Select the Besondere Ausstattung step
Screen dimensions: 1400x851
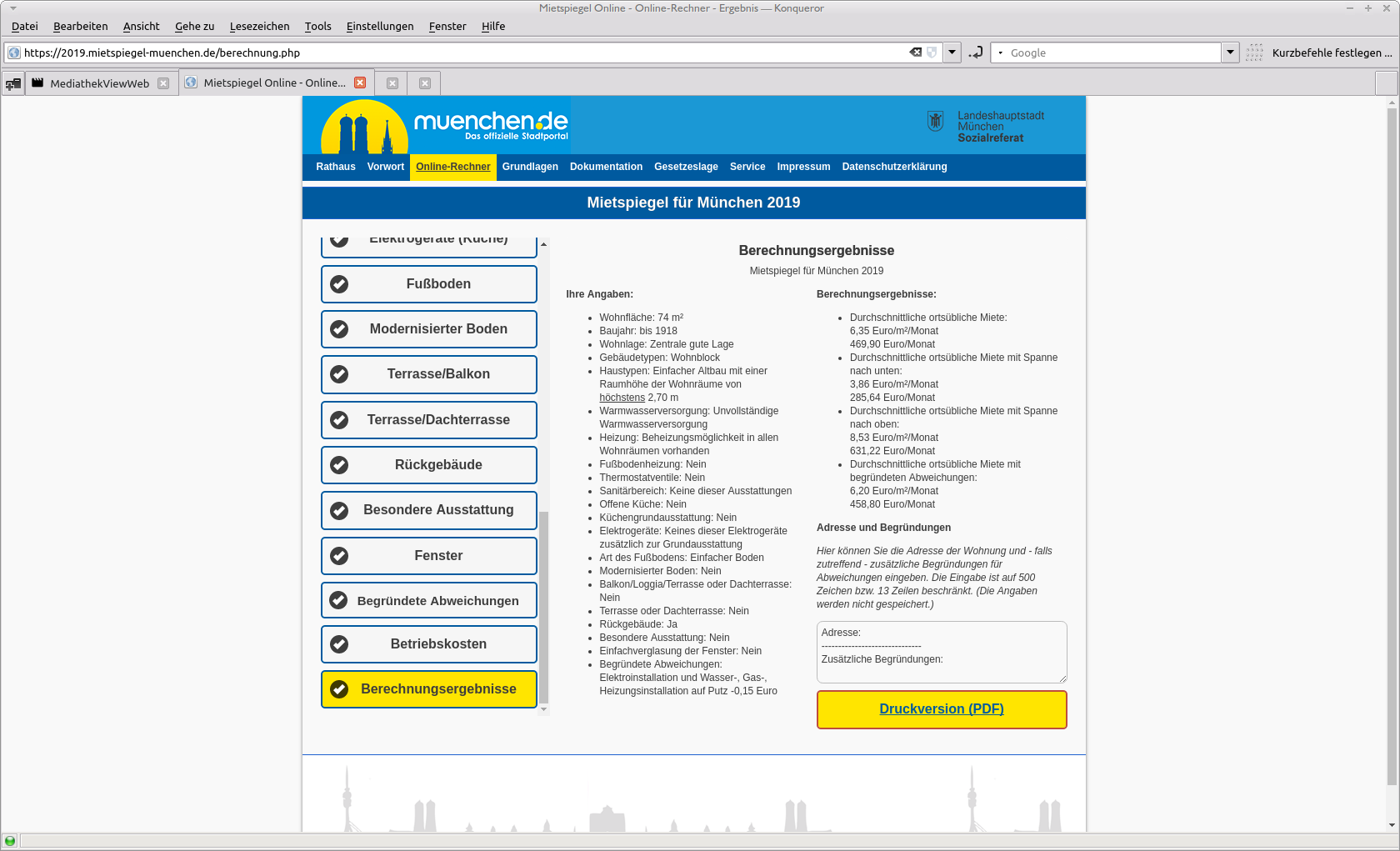click(429, 510)
